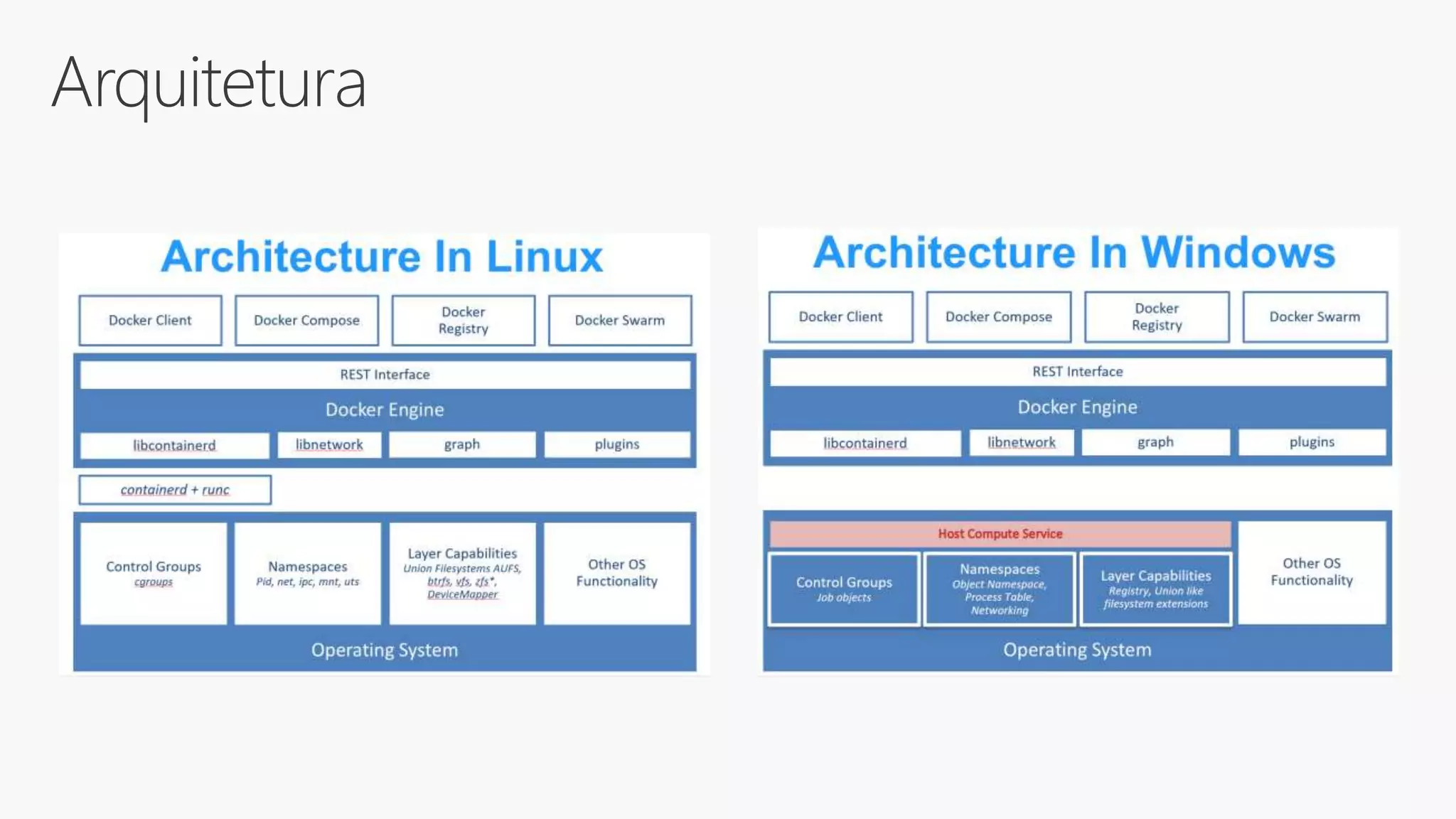Viewport: 1456px width, 819px height.
Task: Click the Arquitetura slide title
Action: click(x=208, y=83)
